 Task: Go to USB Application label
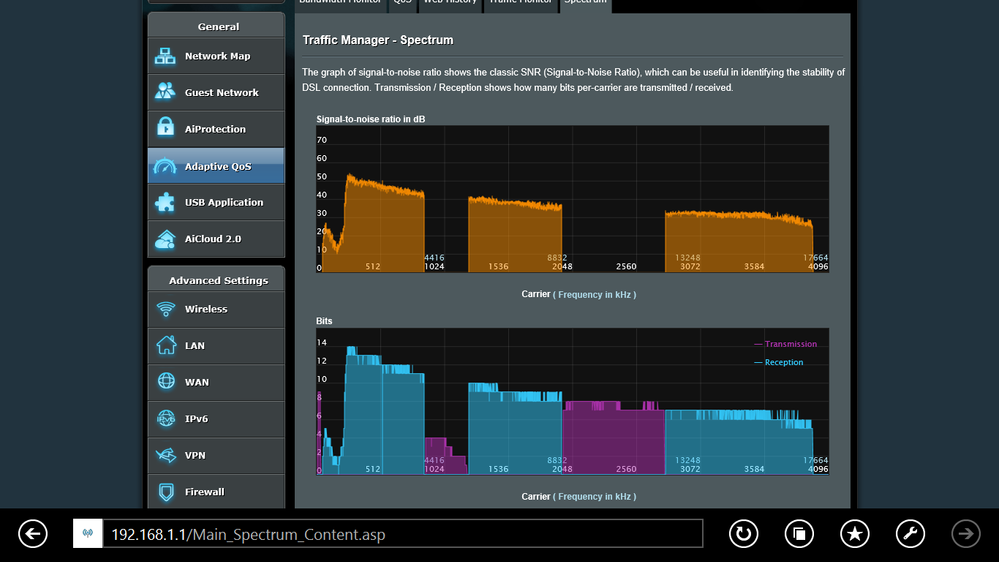tap(224, 203)
